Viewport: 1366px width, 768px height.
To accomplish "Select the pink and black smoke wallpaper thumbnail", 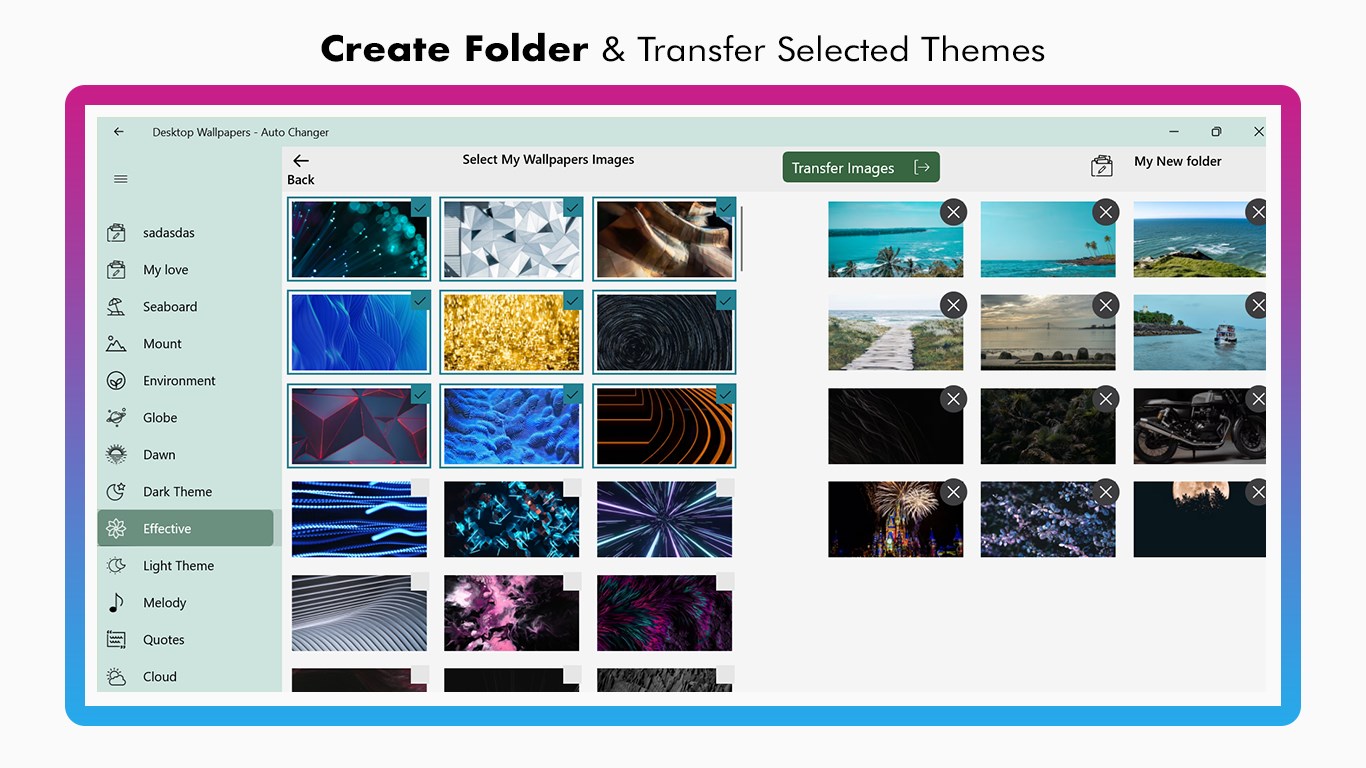I will (x=511, y=613).
